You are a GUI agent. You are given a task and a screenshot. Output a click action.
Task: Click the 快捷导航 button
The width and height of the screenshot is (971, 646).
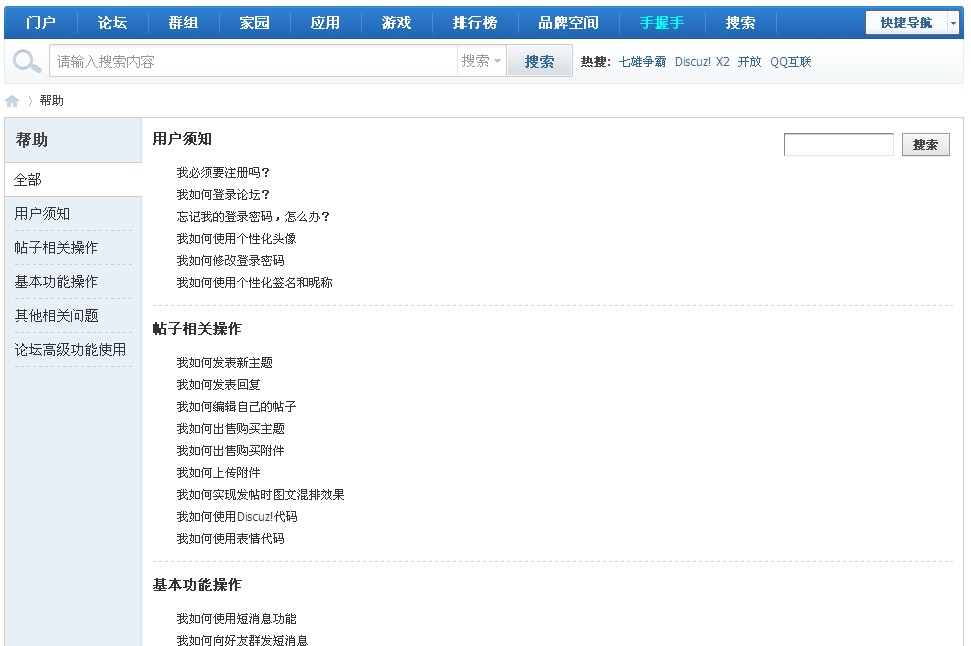pos(907,23)
